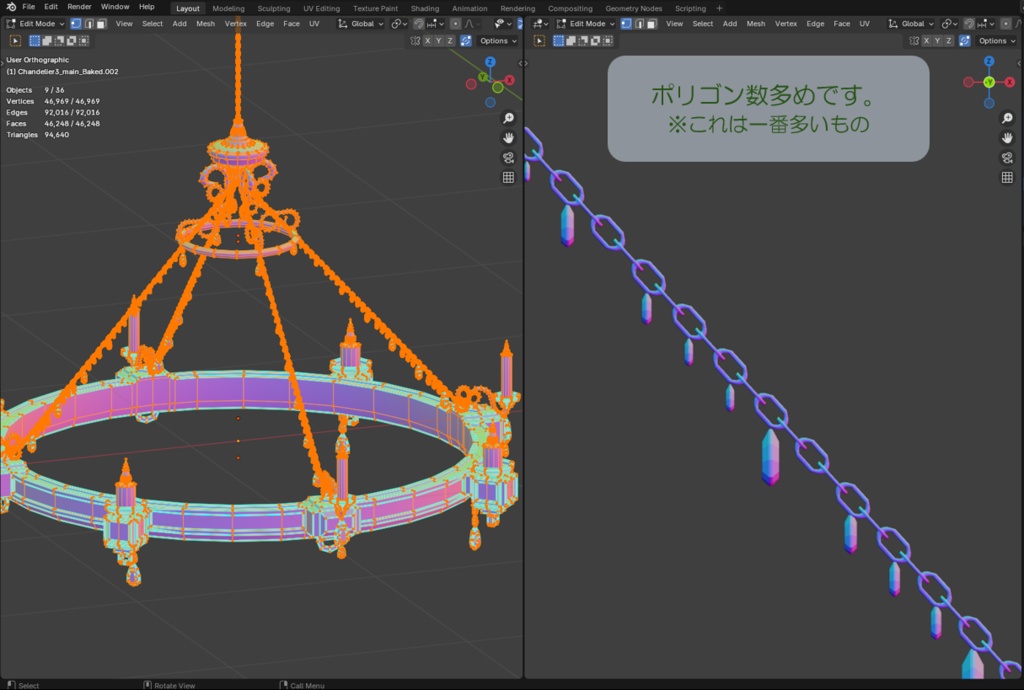Image resolution: width=1024 pixels, height=690 pixels.
Task: Open the Render menu
Action: pyautogui.click(x=80, y=7)
